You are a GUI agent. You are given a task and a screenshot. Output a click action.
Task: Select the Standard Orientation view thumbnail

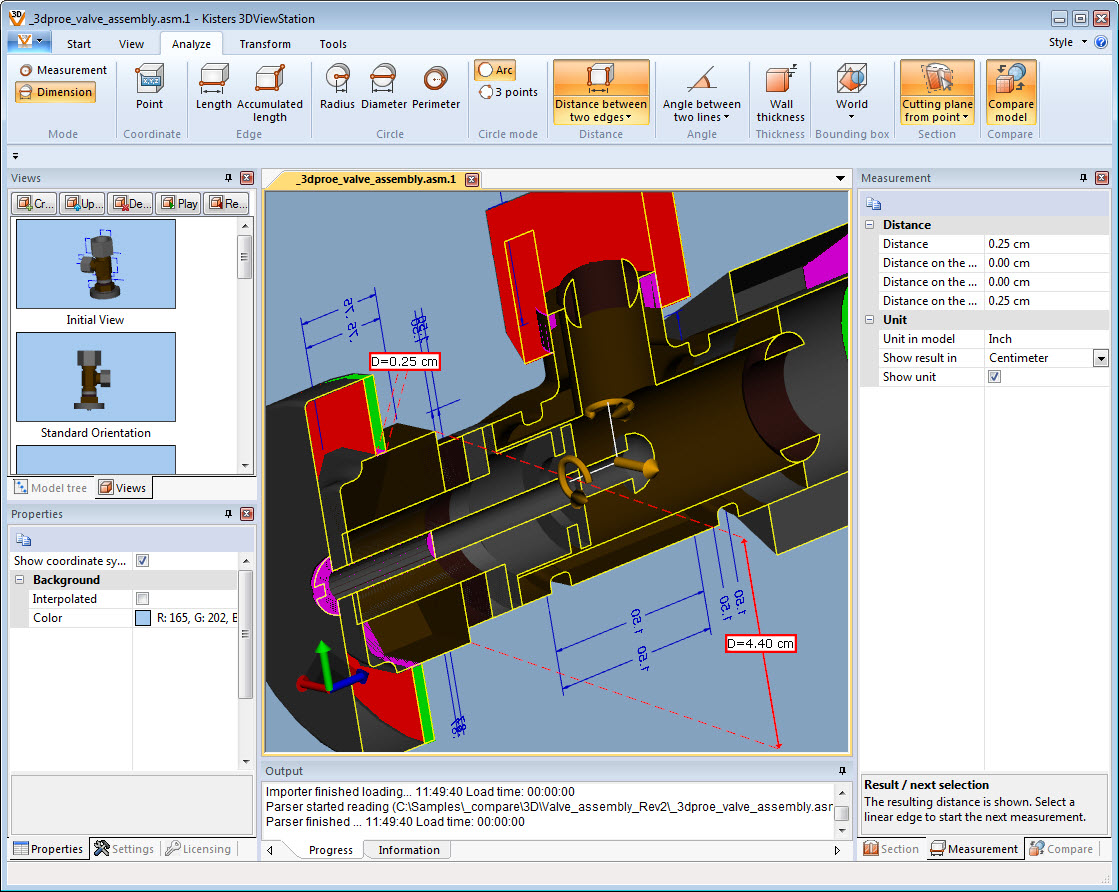click(96, 377)
